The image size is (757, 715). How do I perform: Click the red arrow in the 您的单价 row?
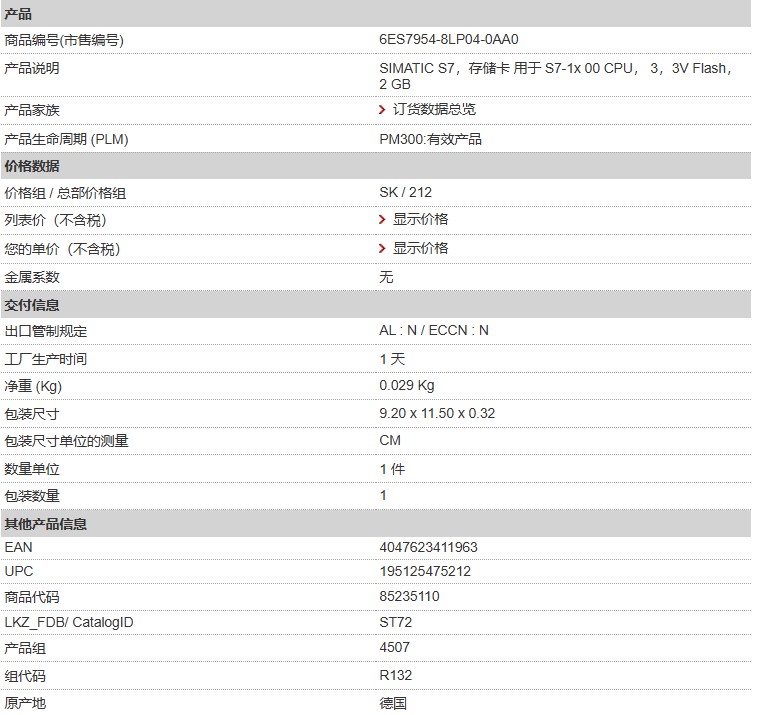(383, 248)
